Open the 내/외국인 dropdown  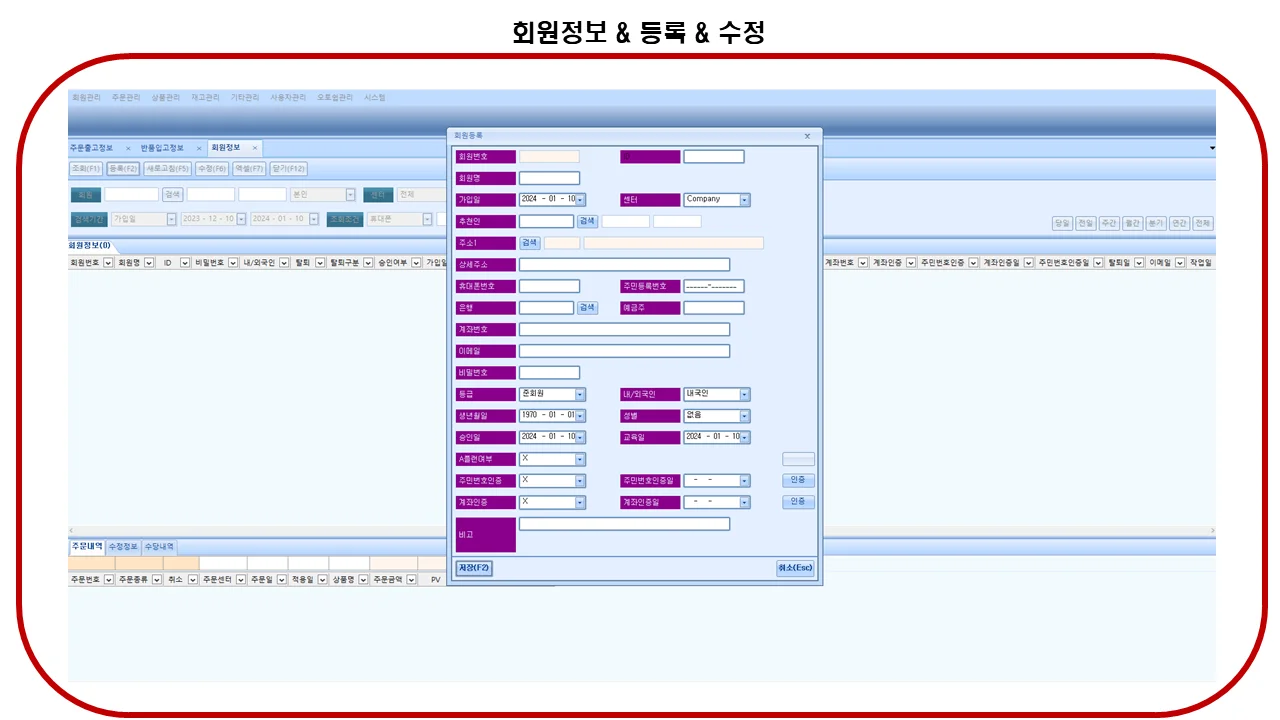point(745,395)
